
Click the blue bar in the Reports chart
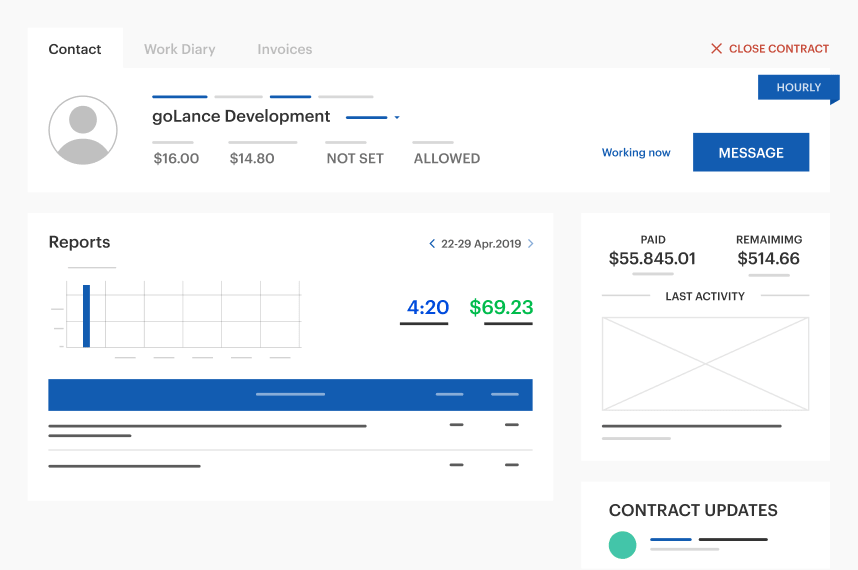pos(86,316)
